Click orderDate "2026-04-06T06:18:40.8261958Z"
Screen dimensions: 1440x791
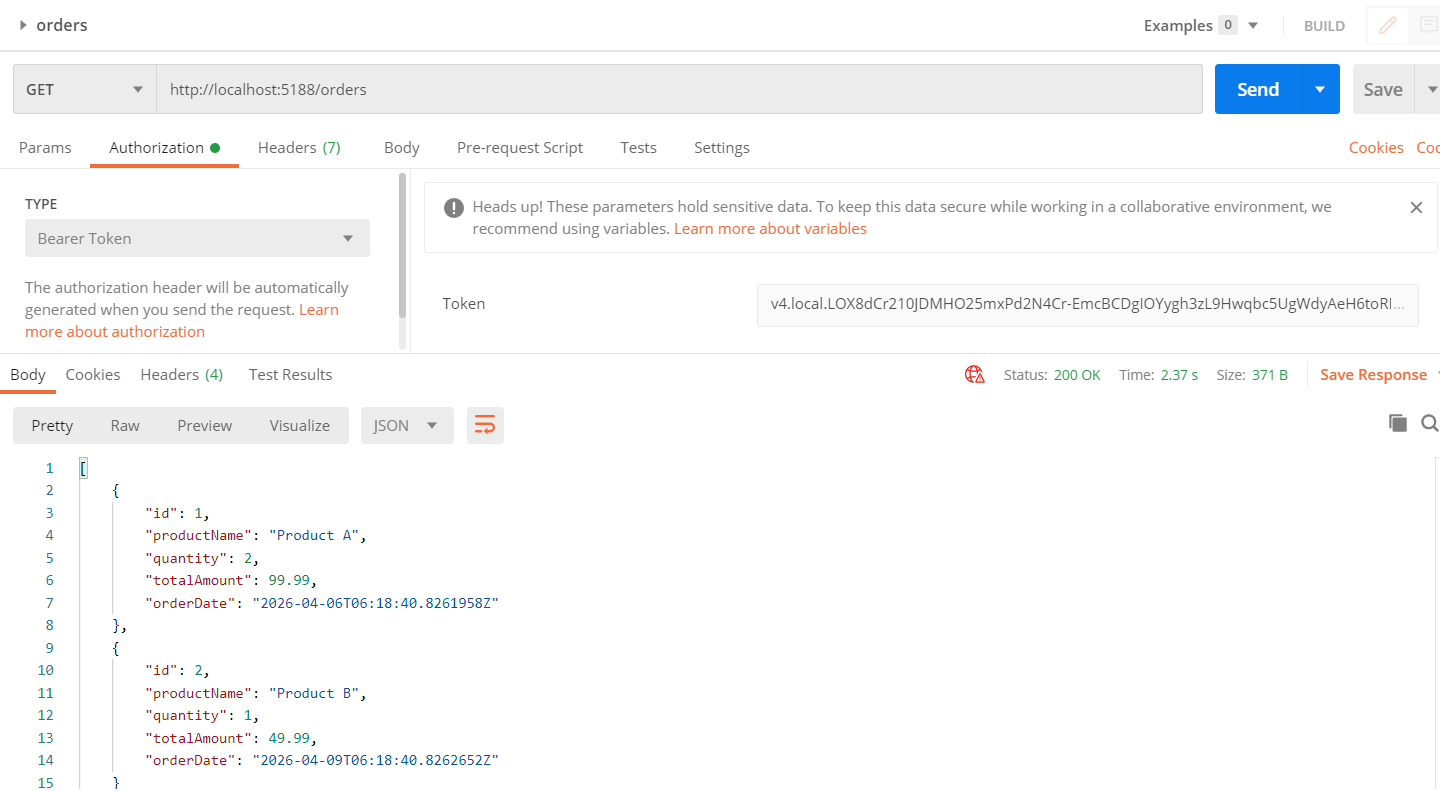pos(375,603)
